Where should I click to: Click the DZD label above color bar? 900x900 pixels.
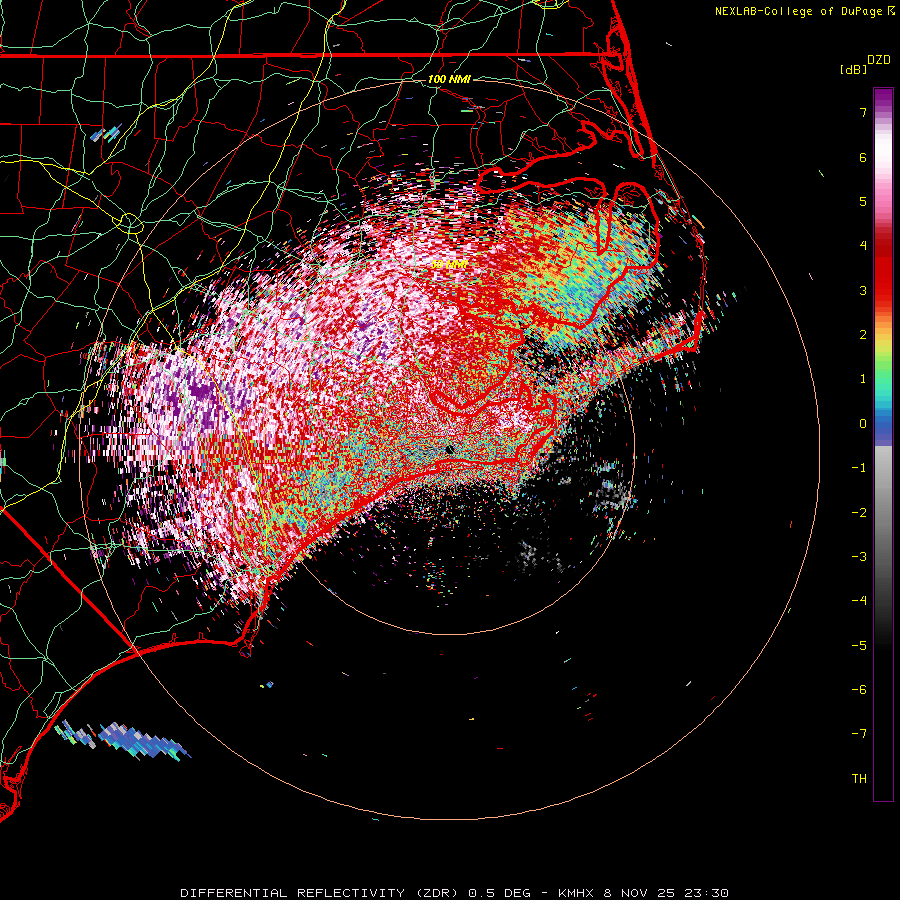point(879,60)
